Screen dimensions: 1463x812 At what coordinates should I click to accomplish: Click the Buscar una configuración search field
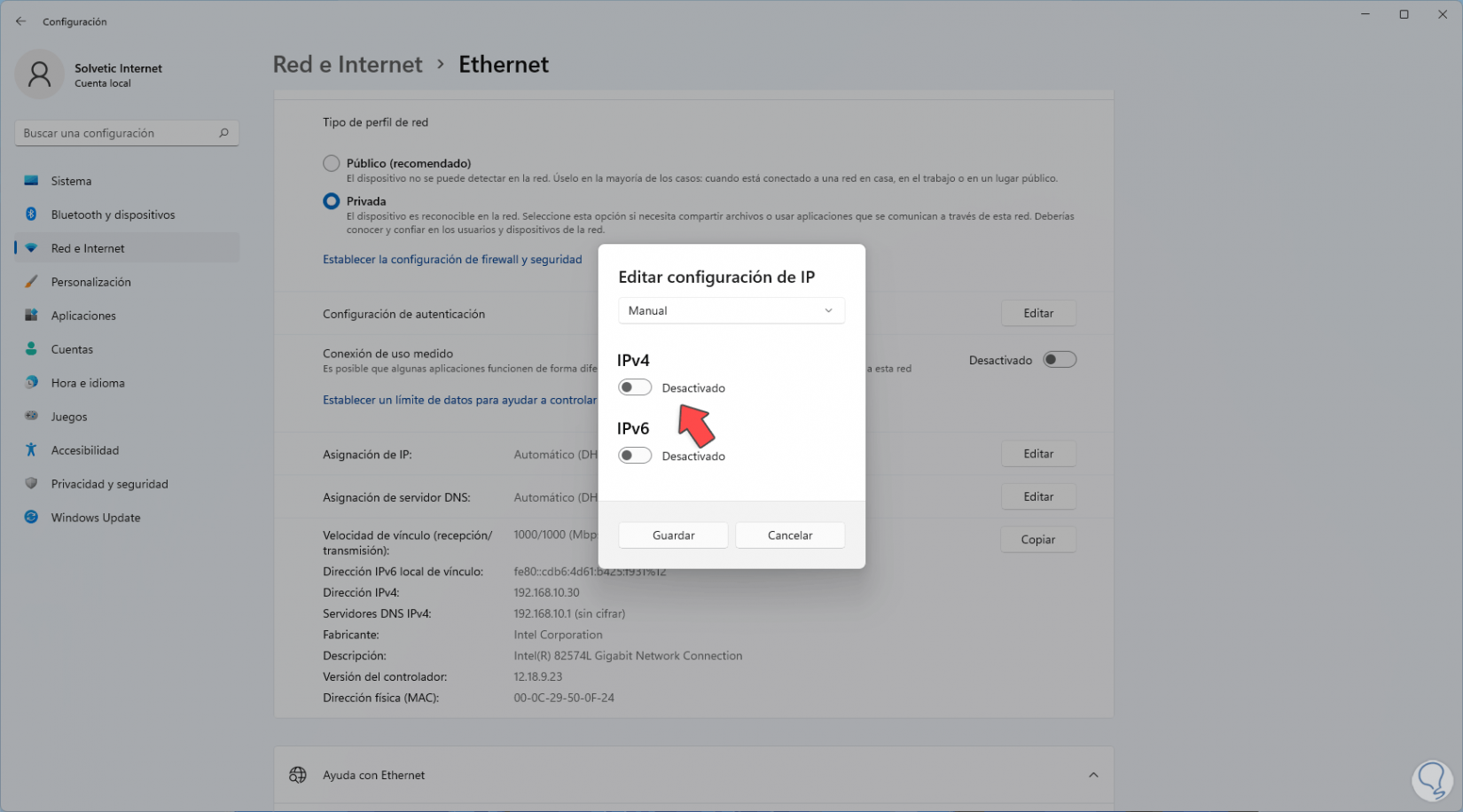coord(115,133)
